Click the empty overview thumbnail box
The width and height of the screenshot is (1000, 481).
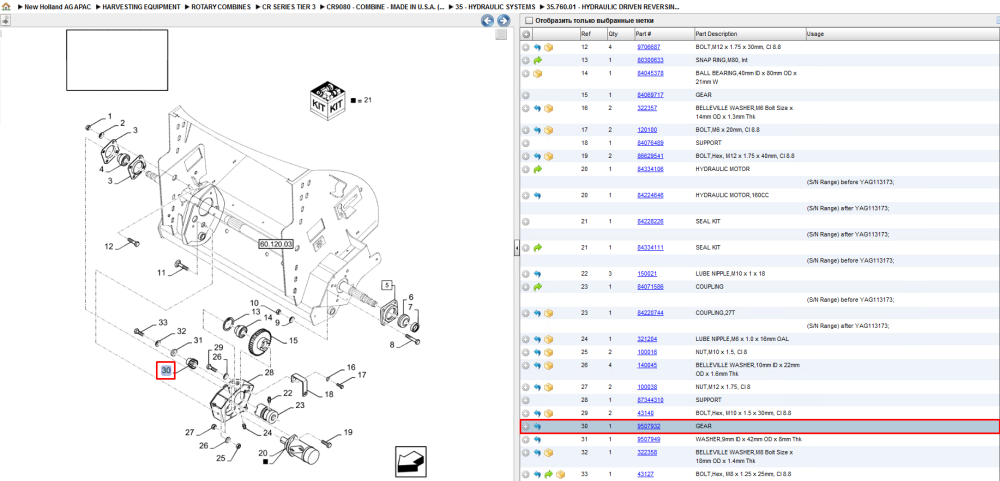click(117, 61)
